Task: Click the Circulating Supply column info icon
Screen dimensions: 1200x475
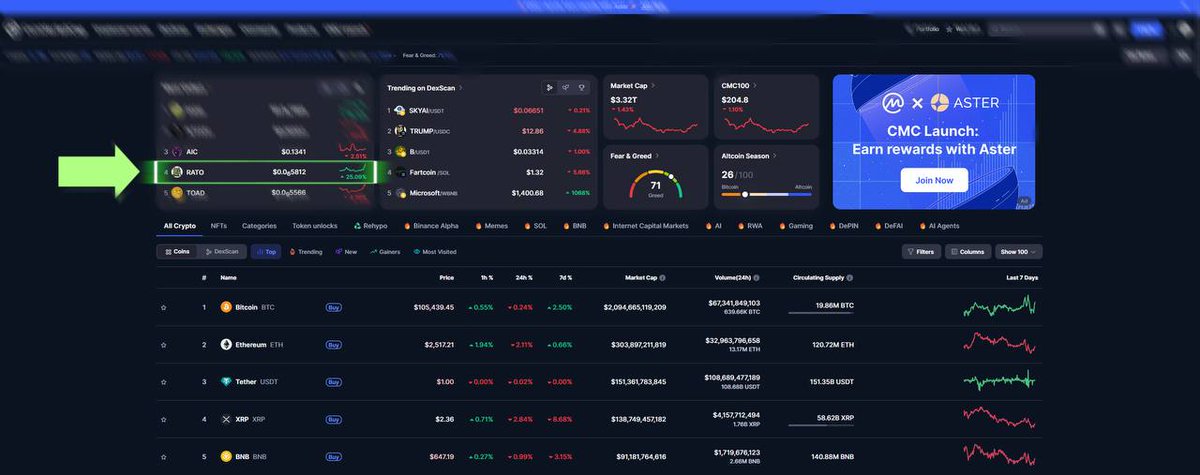Action: pos(852,277)
